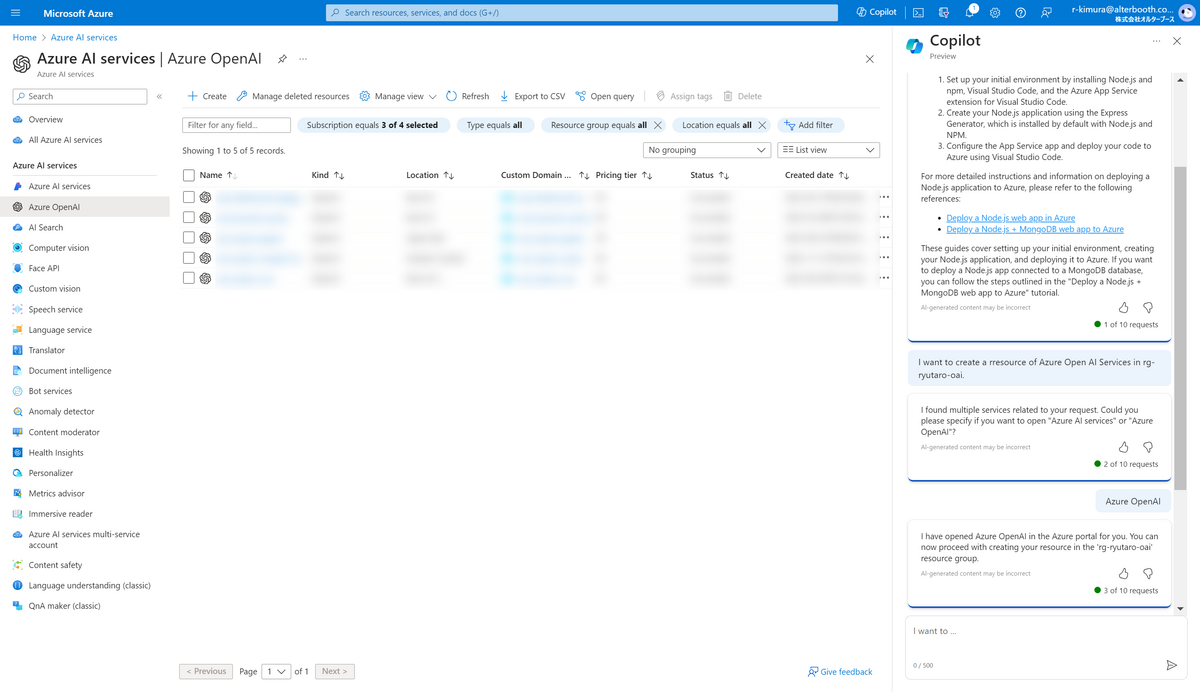Click the global search bar
Screen dimensions: 1200x692
(x=582, y=13)
